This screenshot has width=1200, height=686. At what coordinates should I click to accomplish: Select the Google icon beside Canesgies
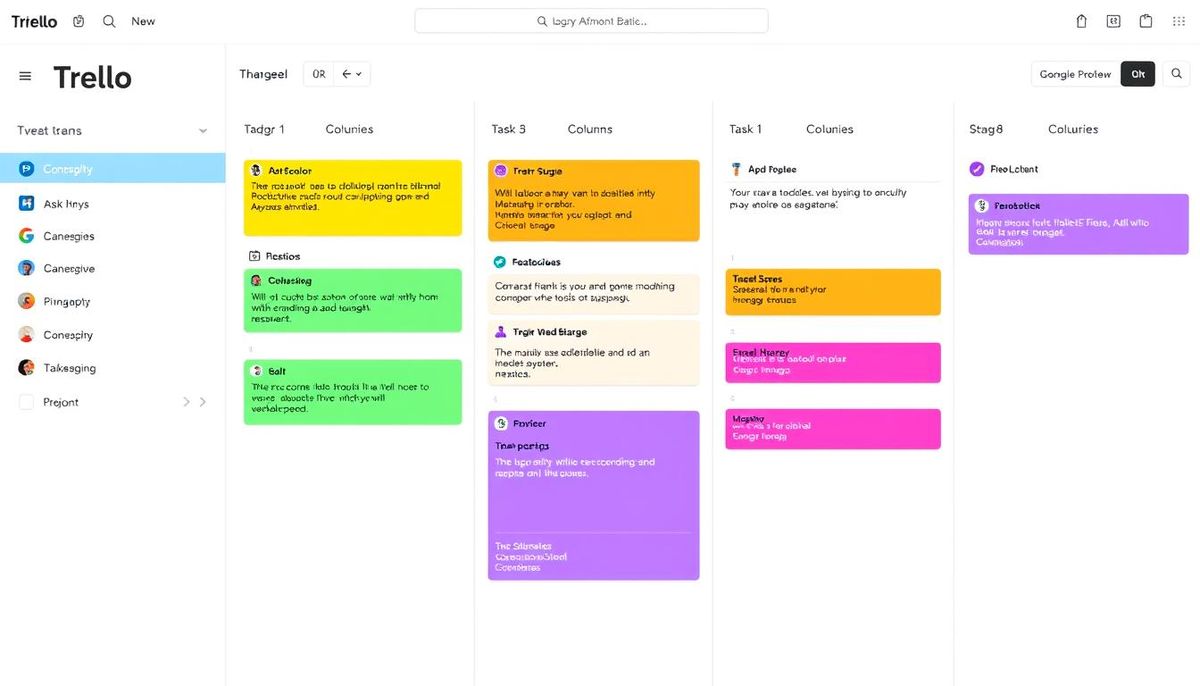pyautogui.click(x=26, y=236)
